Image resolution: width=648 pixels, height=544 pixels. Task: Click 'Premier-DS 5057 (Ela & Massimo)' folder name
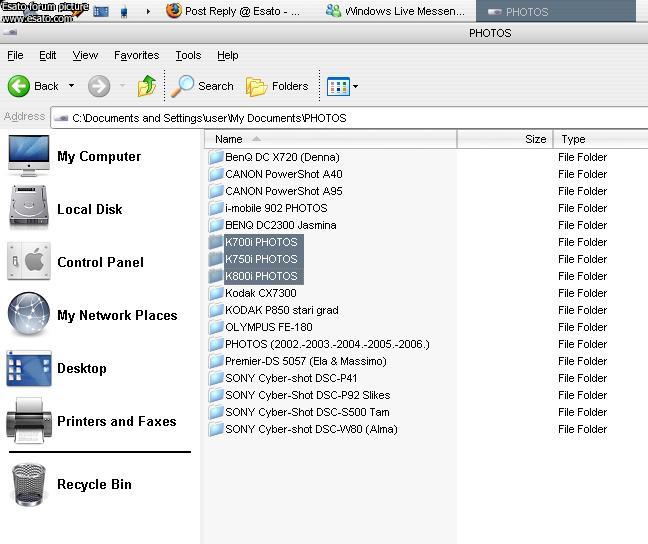click(305, 361)
